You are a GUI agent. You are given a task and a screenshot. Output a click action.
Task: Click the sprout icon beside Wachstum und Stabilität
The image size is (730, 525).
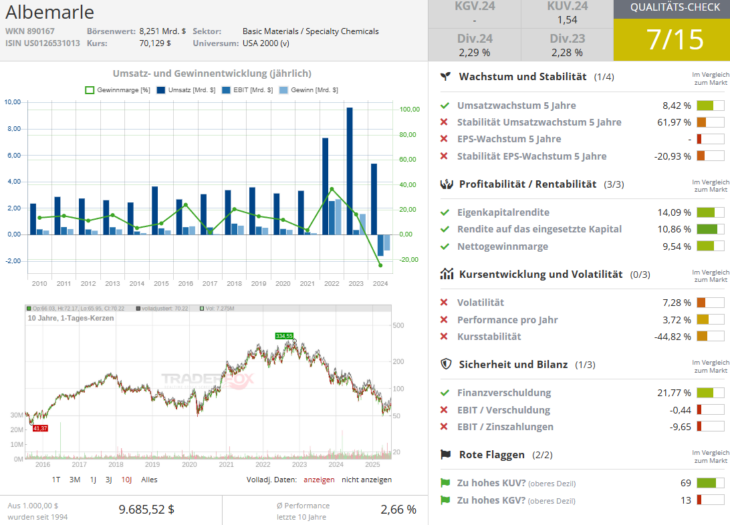coord(446,76)
